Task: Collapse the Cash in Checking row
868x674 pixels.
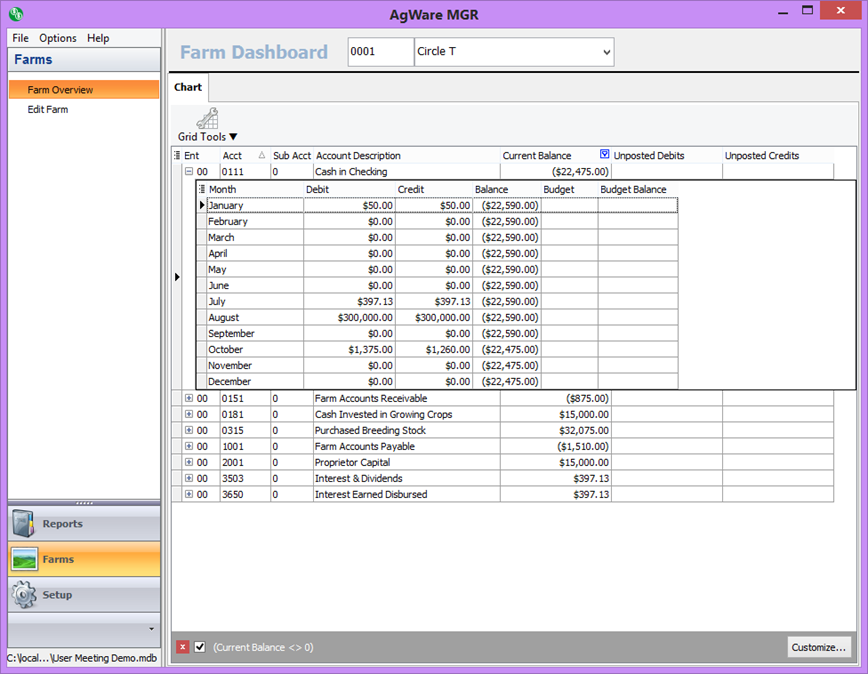Action: tap(188, 172)
